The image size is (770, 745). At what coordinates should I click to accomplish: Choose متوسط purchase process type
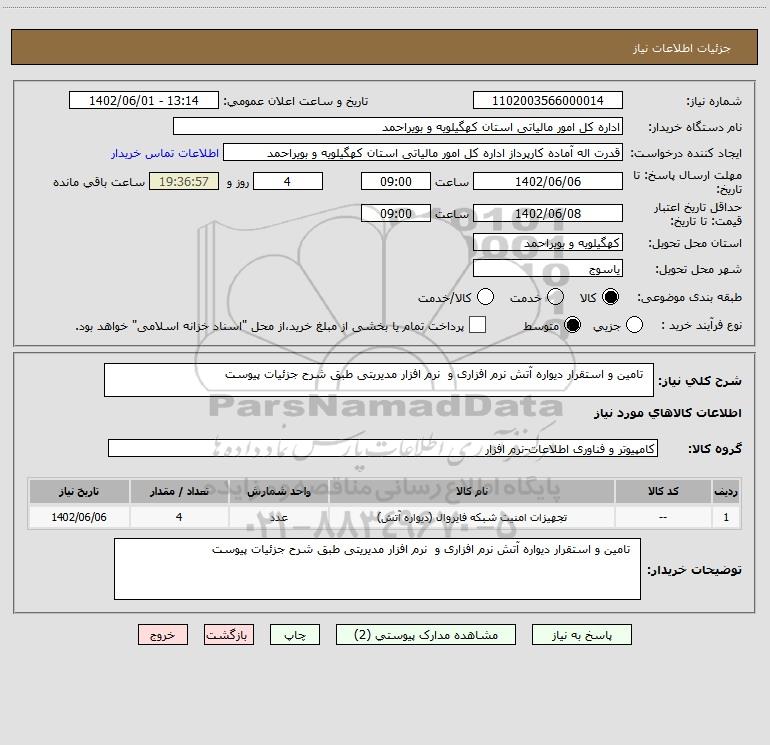point(572,325)
